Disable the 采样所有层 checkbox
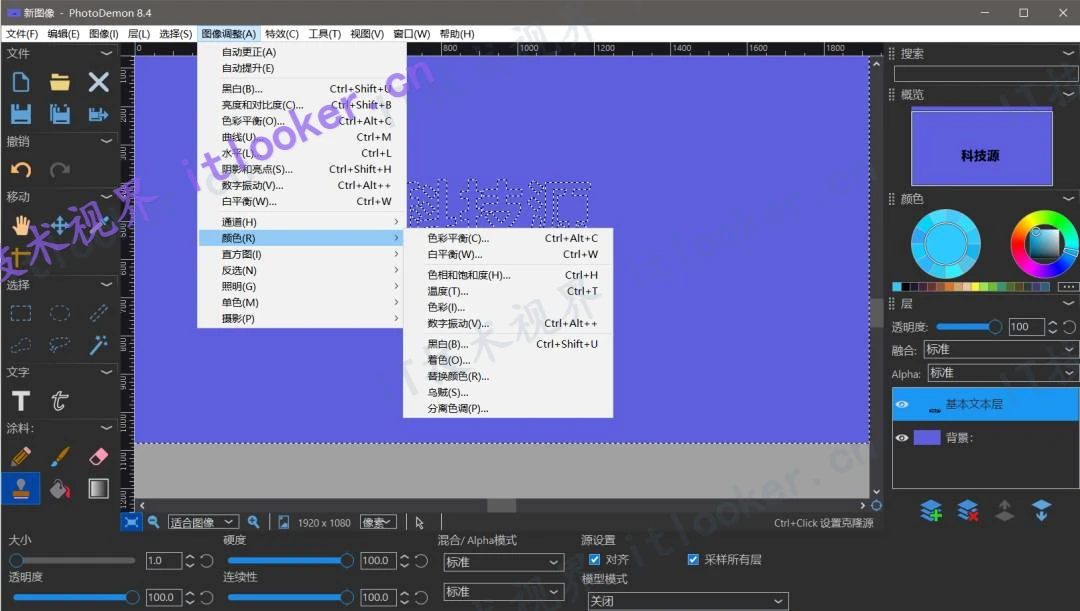This screenshot has height=611, width=1080. click(x=693, y=559)
